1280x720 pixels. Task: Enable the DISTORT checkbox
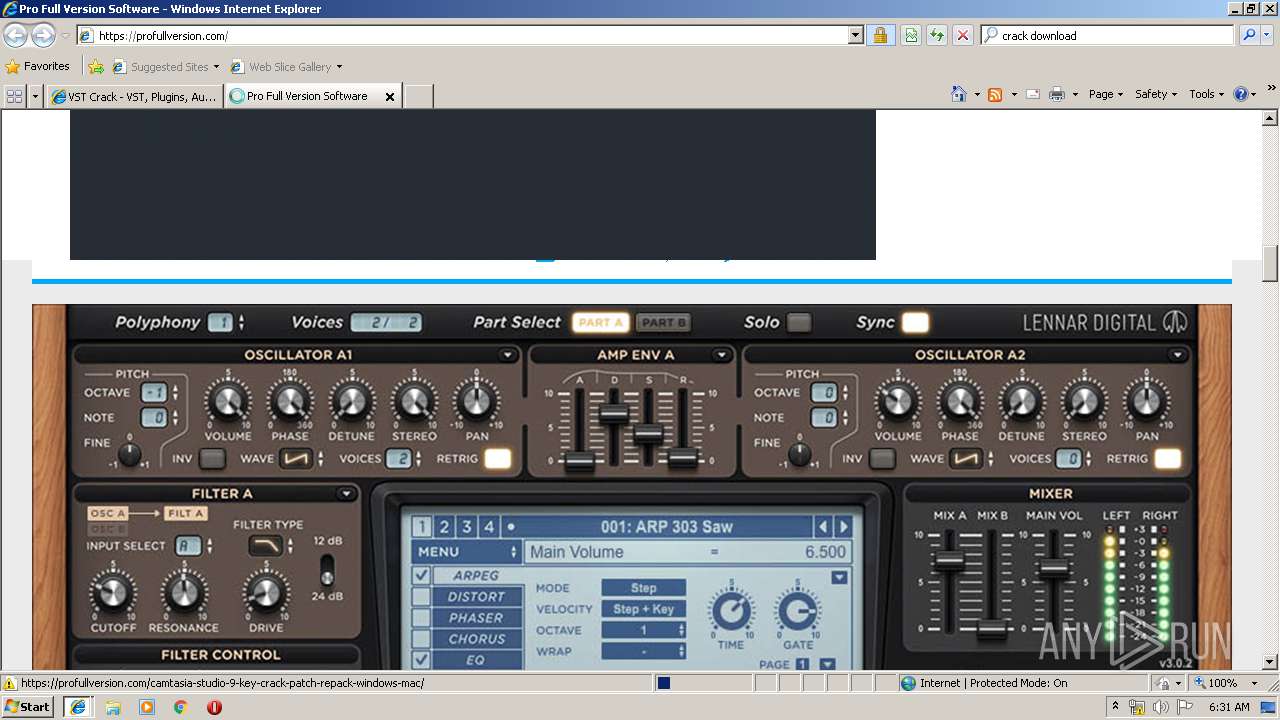point(421,596)
